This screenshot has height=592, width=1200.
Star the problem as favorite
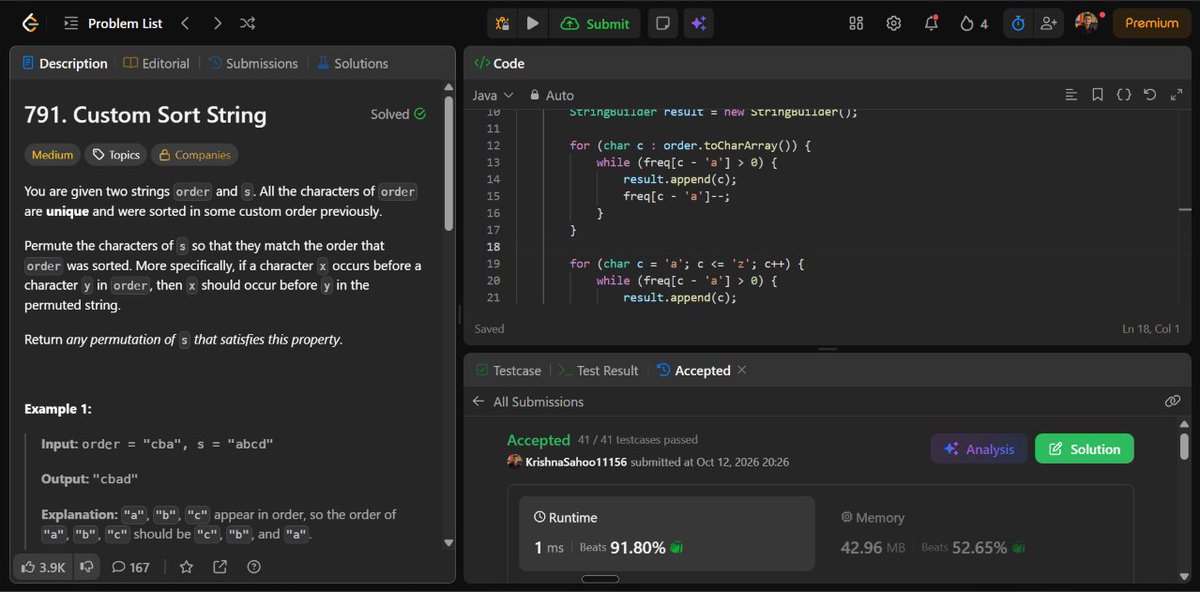186,567
